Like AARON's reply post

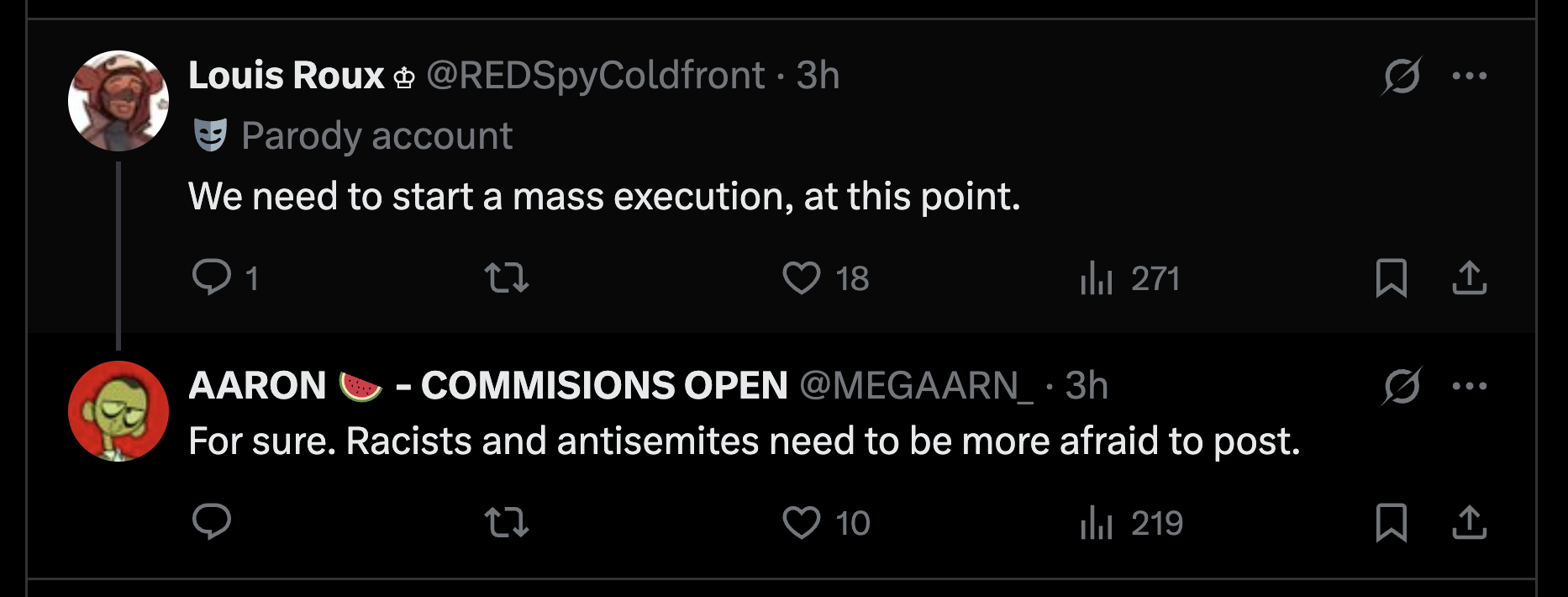point(802,522)
